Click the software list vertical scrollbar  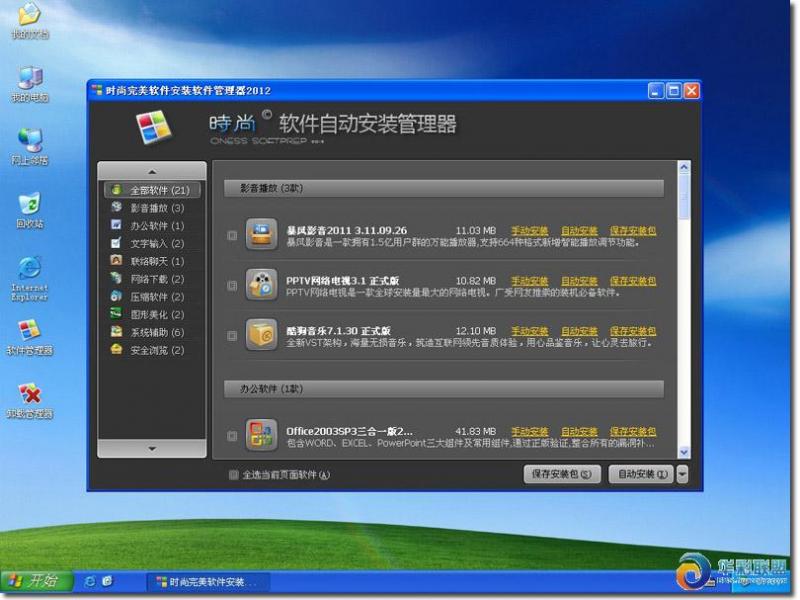click(684, 300)
